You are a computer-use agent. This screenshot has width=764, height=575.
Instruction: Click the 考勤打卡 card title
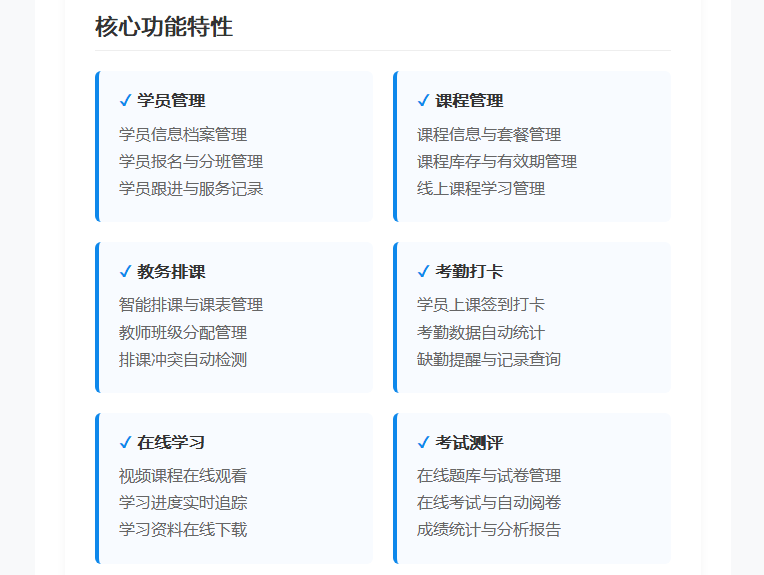click(x=469, y=271)
